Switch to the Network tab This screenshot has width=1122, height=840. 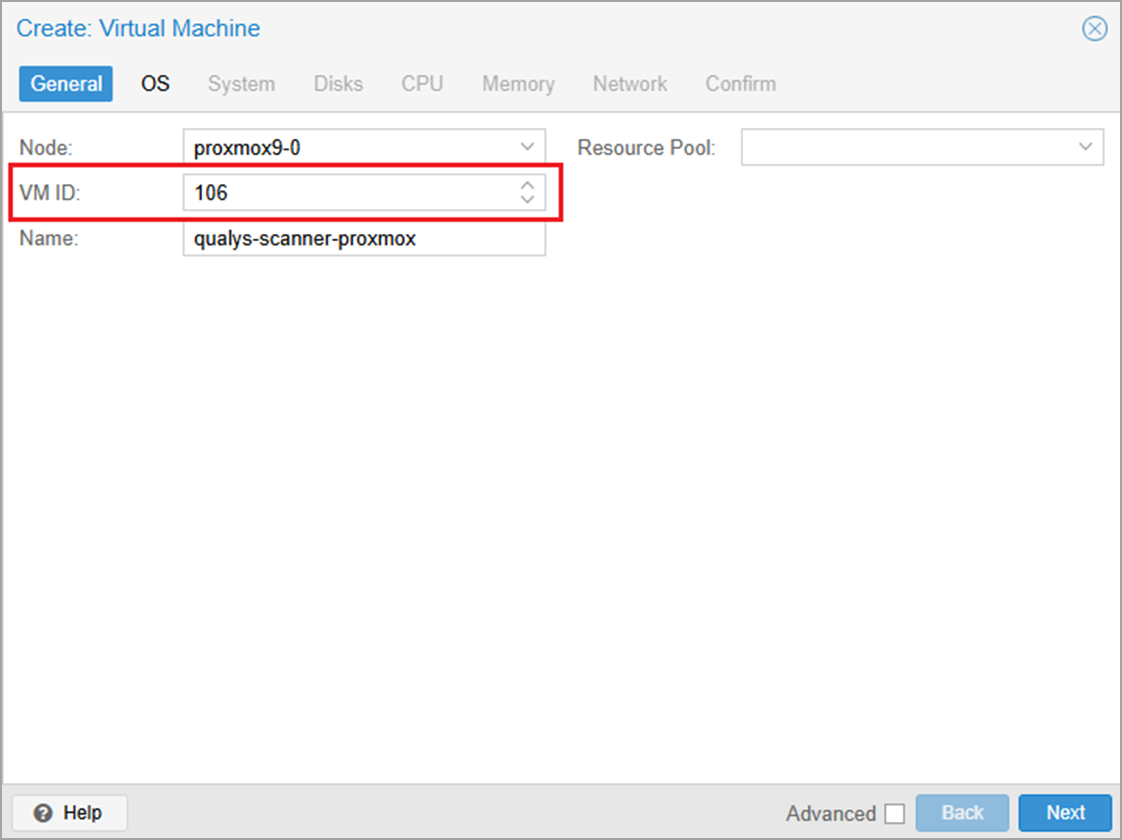tap(630, 84)
